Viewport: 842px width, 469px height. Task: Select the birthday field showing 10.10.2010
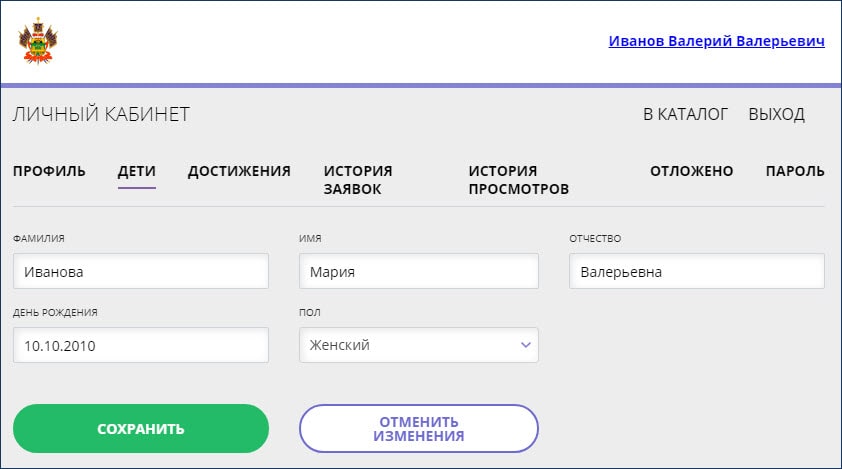coord(141,345)
